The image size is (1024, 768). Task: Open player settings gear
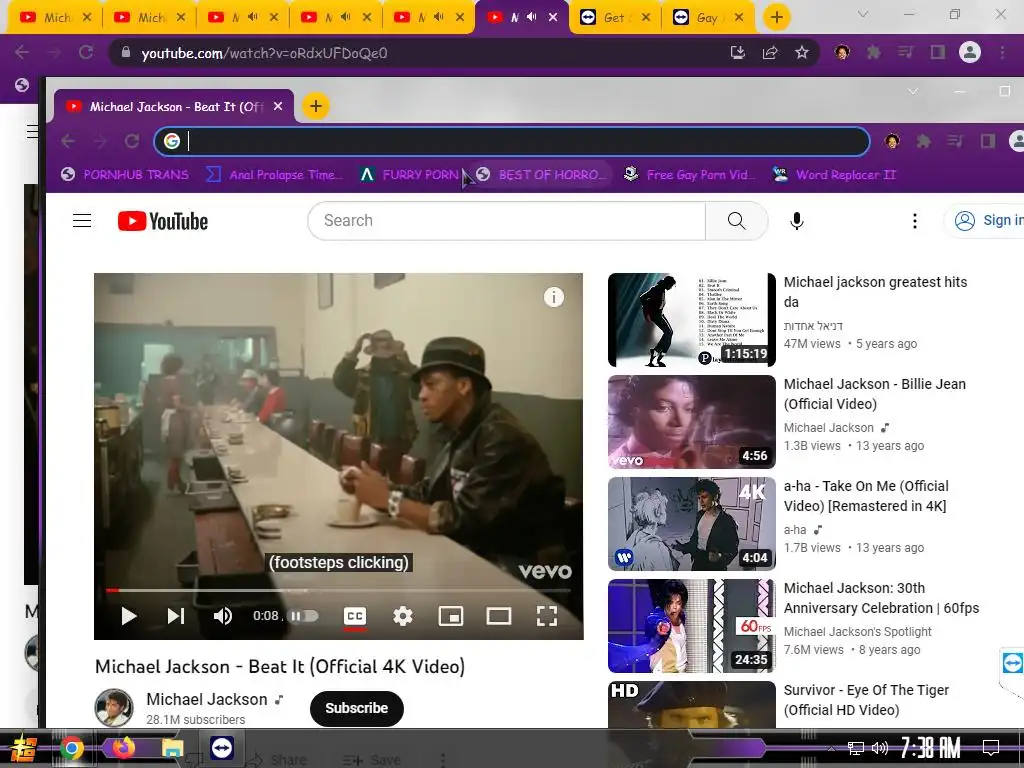(x=403, y=616)
